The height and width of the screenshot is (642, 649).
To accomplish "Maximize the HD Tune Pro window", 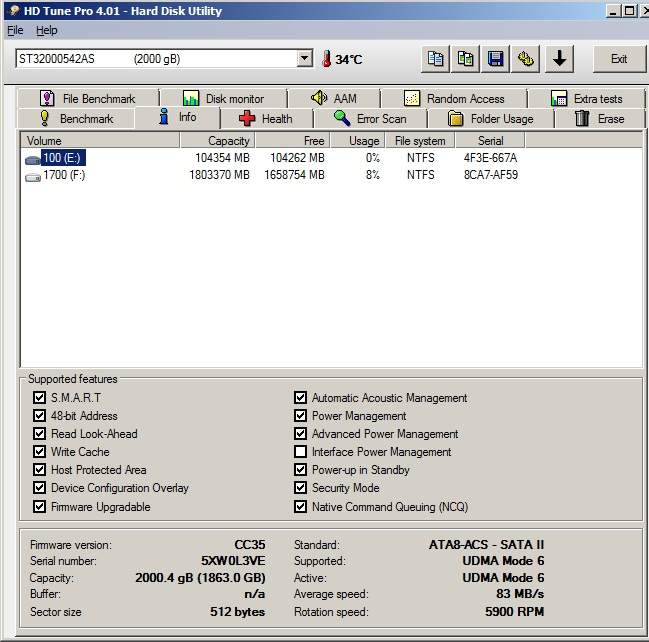I will [629, 10].
